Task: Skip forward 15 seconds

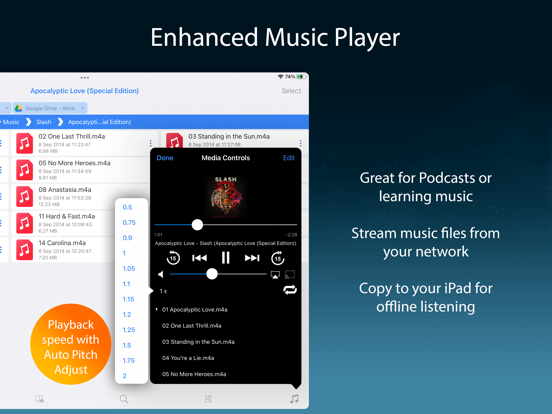Action: tap(278, 258)
